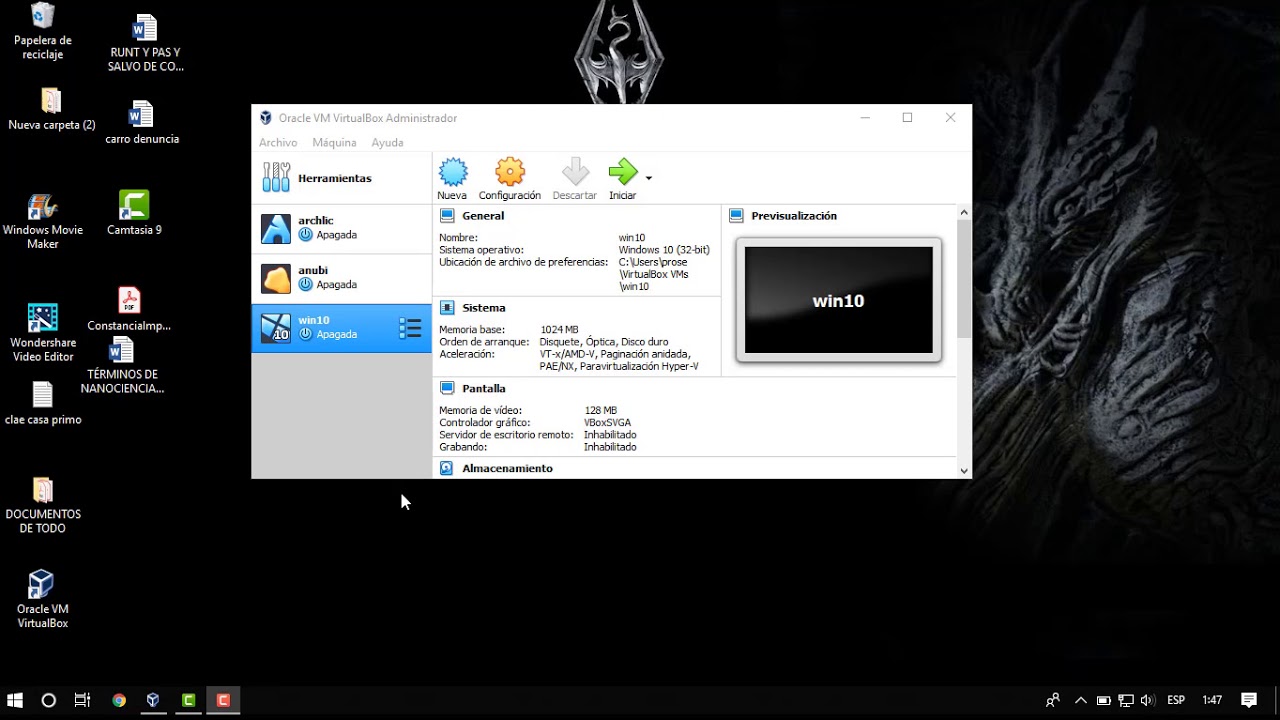Select ConstanciaImp PDF file
This screenshot has width=1280, height=720.
[129, 309]
